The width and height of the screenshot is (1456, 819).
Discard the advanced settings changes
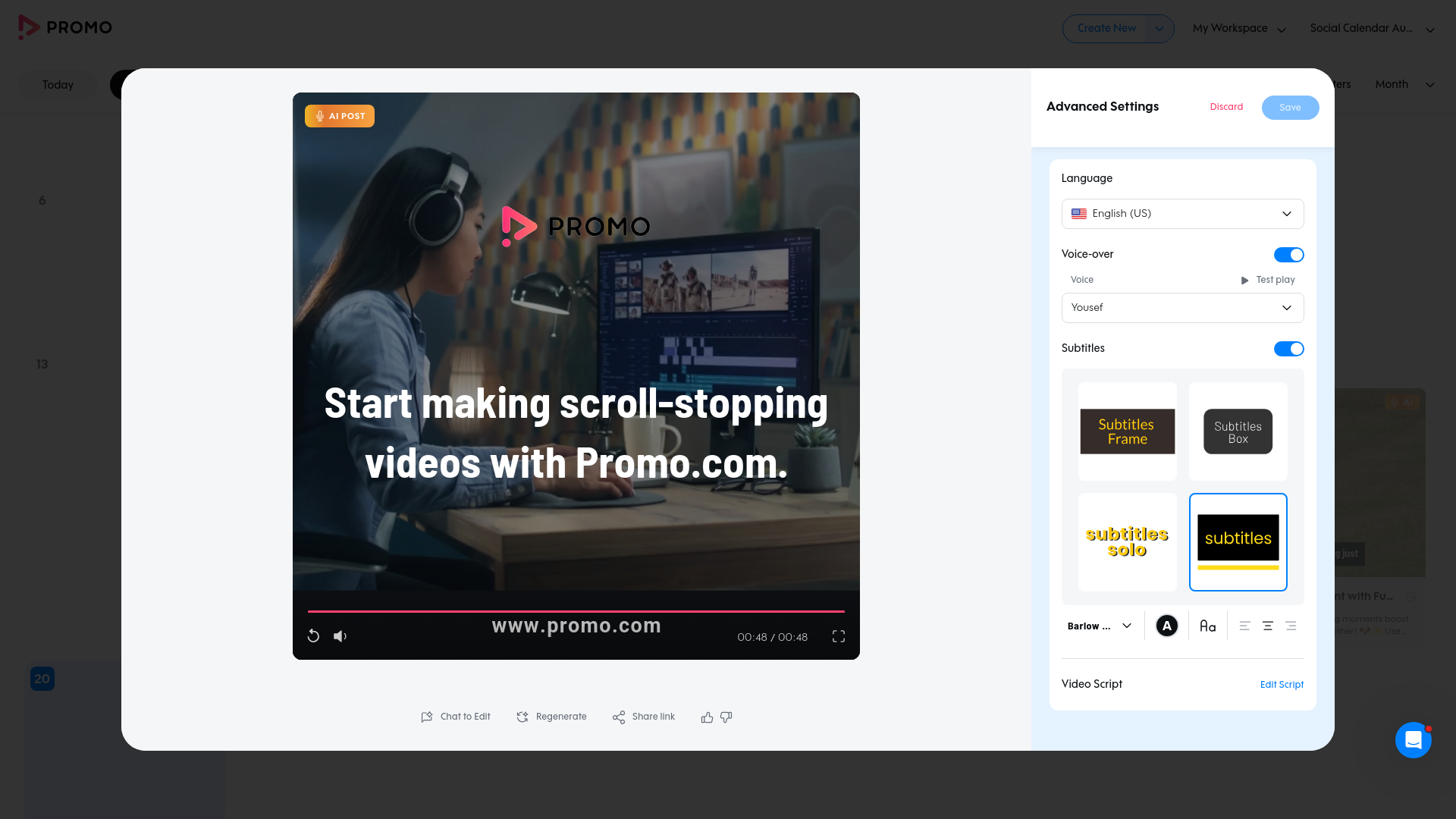pos(1226,107)
